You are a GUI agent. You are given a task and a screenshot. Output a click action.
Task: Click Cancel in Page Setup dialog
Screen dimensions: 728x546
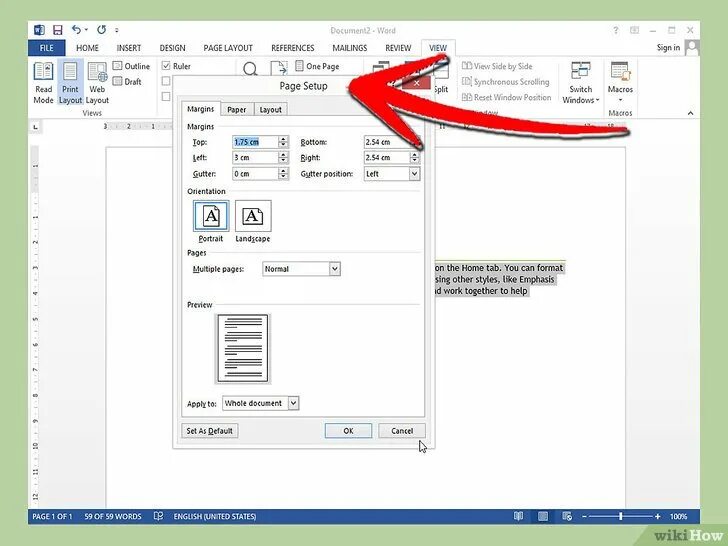[402, 430]
